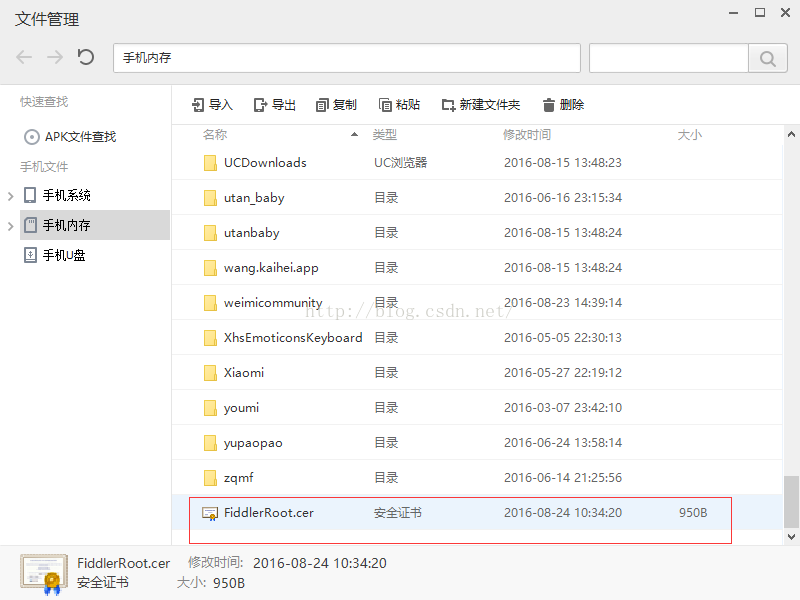The width and height of the screenshot is (800, 600).
Task: Click the folder icon of wang.kaihei.app
Action: coord(210,268)
